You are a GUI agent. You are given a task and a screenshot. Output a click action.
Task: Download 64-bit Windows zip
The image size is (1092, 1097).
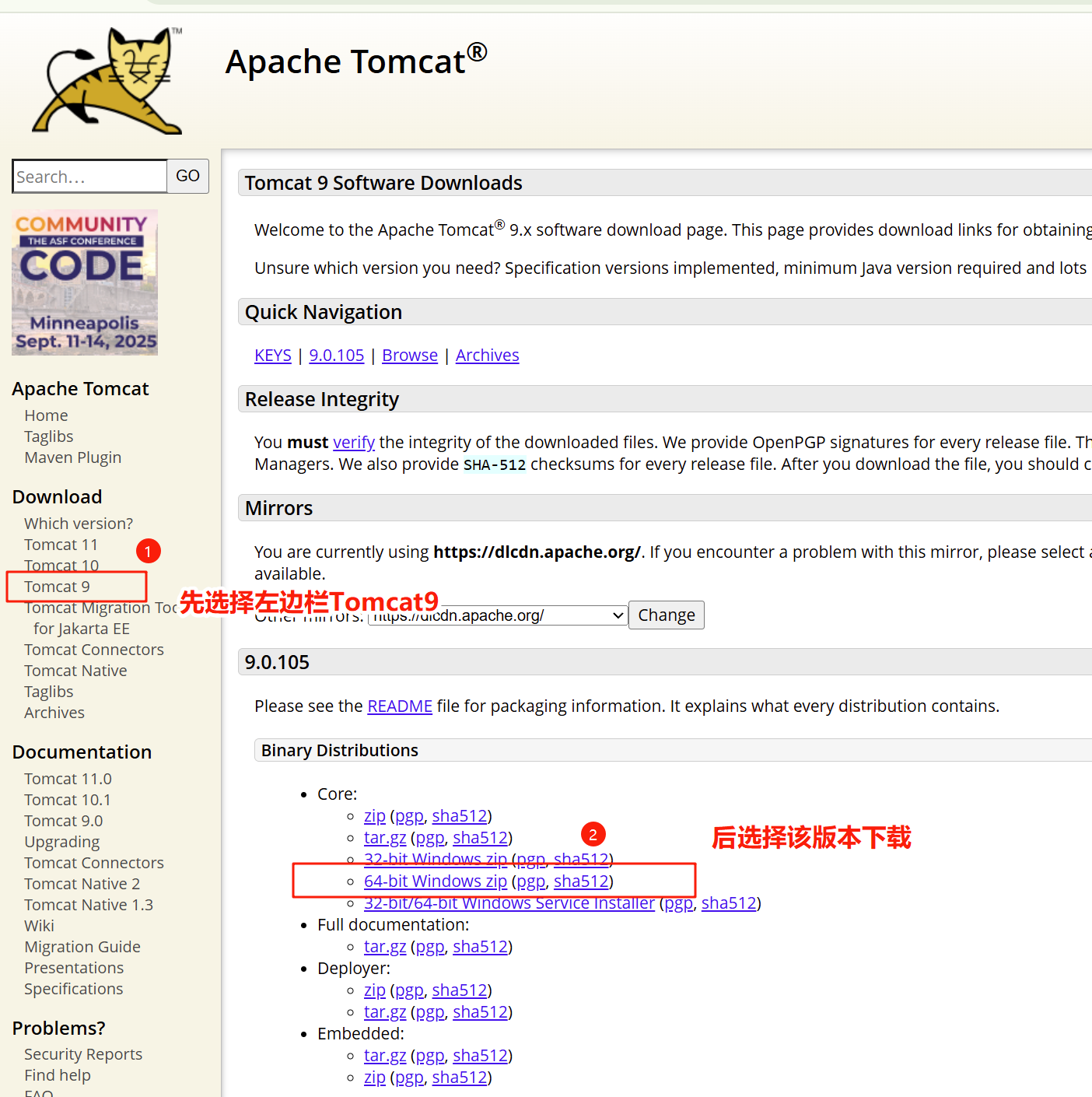click(436, 881)
